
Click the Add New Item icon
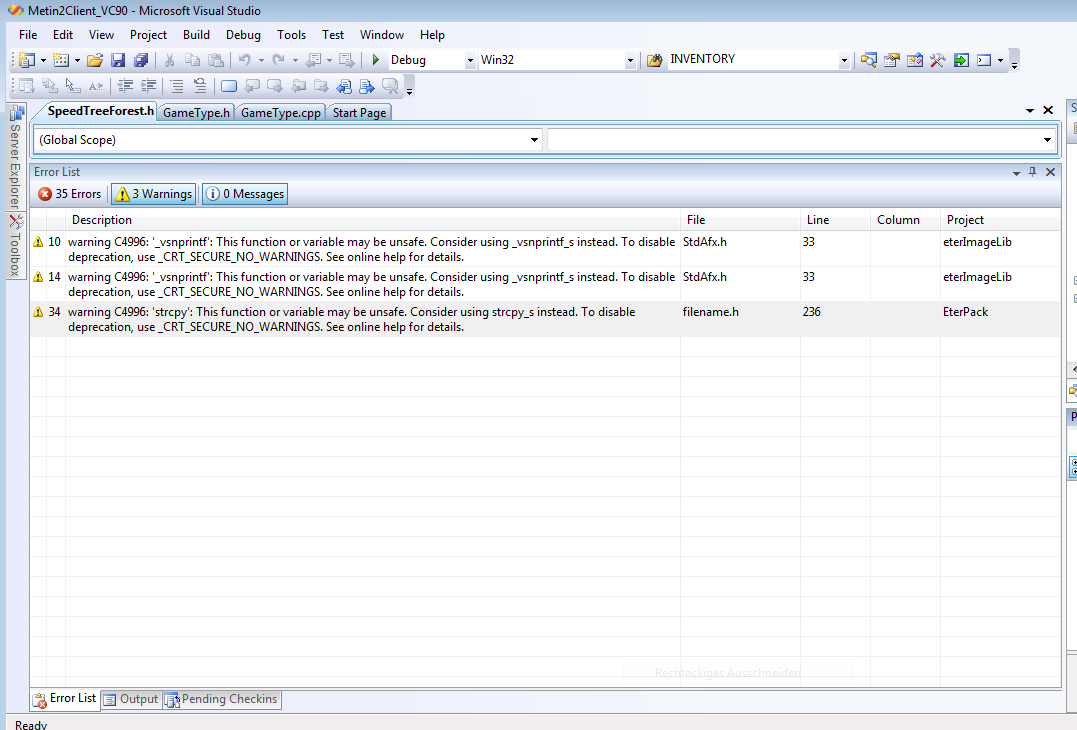61,60
